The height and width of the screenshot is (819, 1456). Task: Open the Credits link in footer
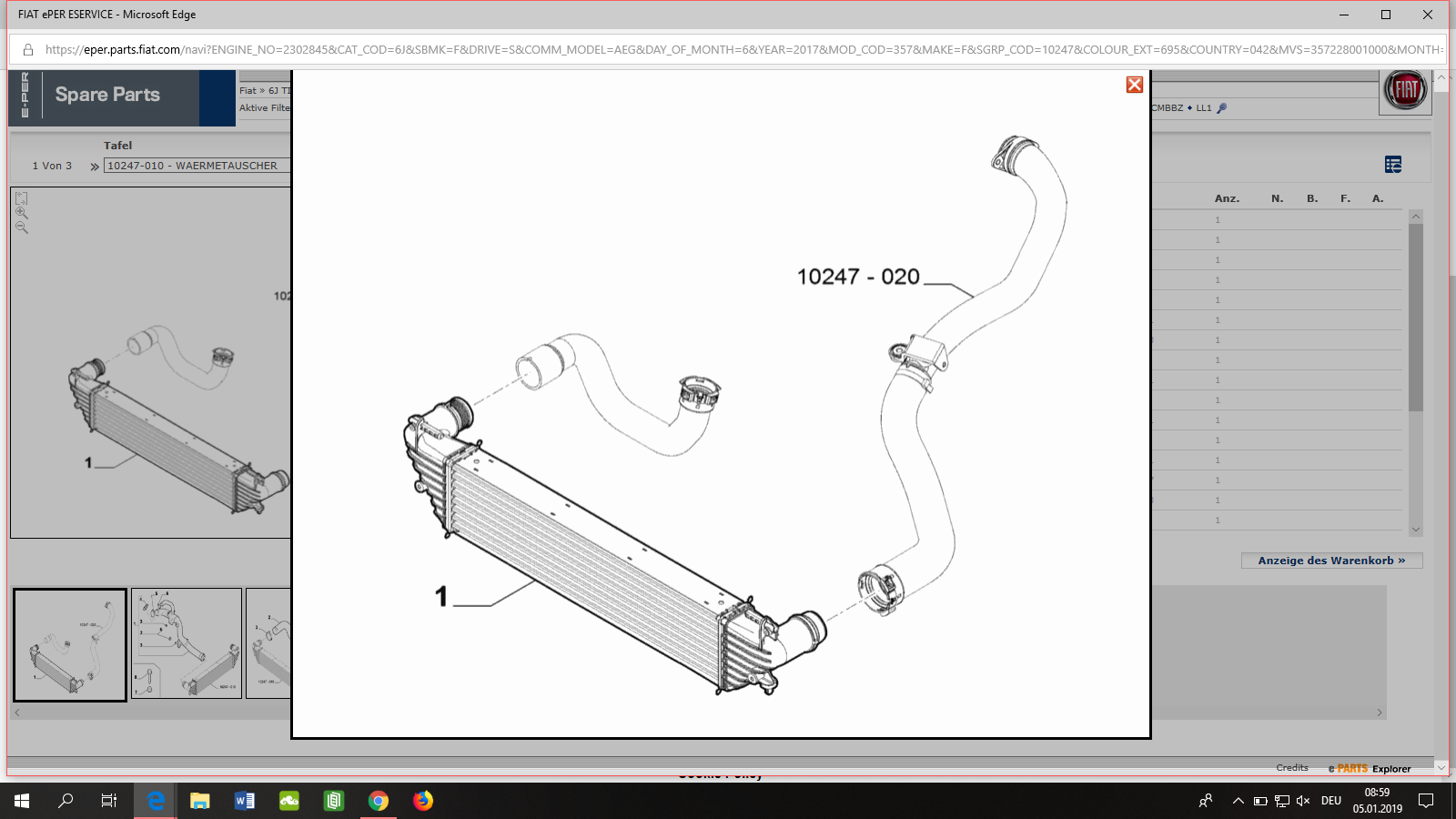pyautogui.click(x=1291, y=768)
